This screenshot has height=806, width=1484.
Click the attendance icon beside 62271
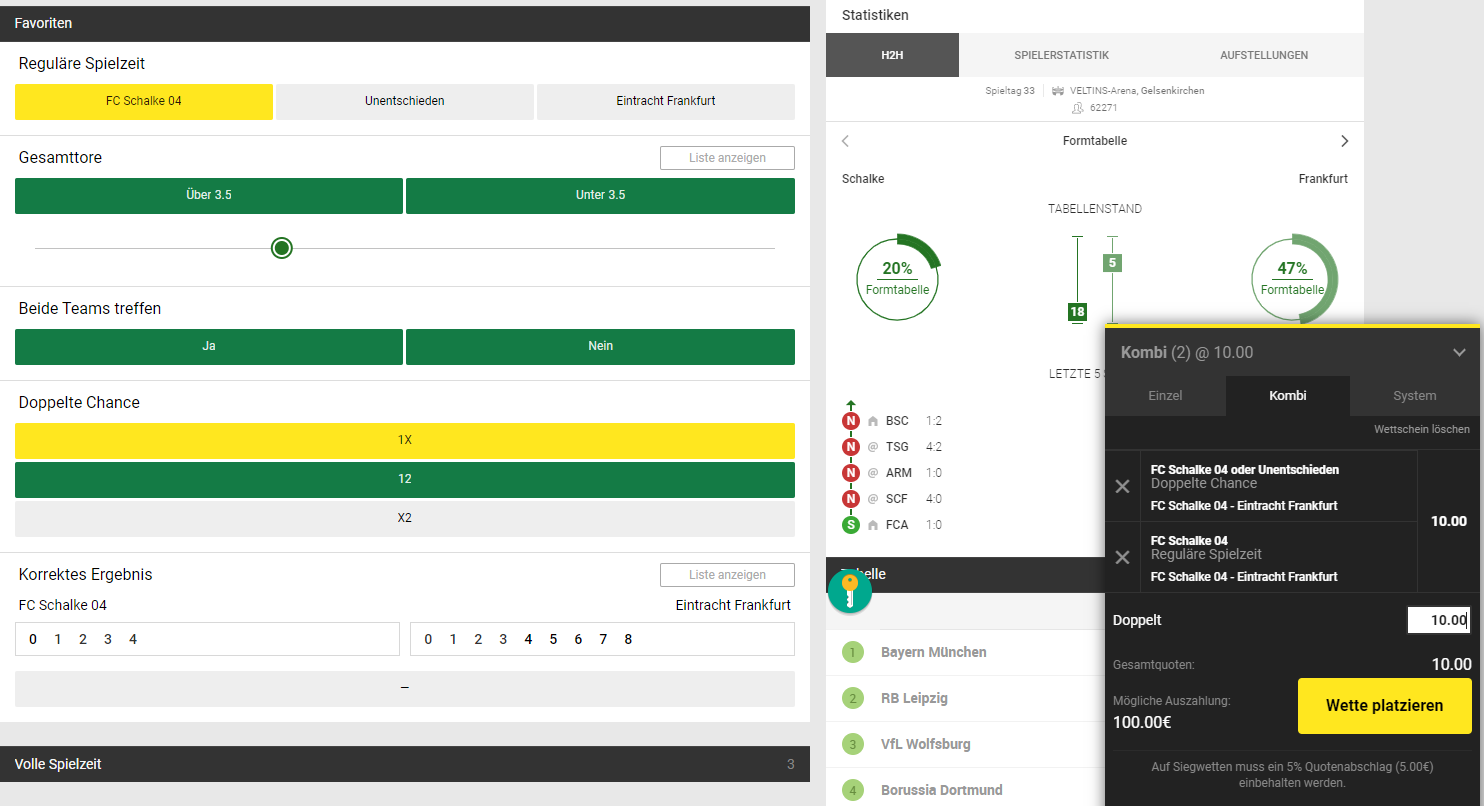[x=1077, y=108]
